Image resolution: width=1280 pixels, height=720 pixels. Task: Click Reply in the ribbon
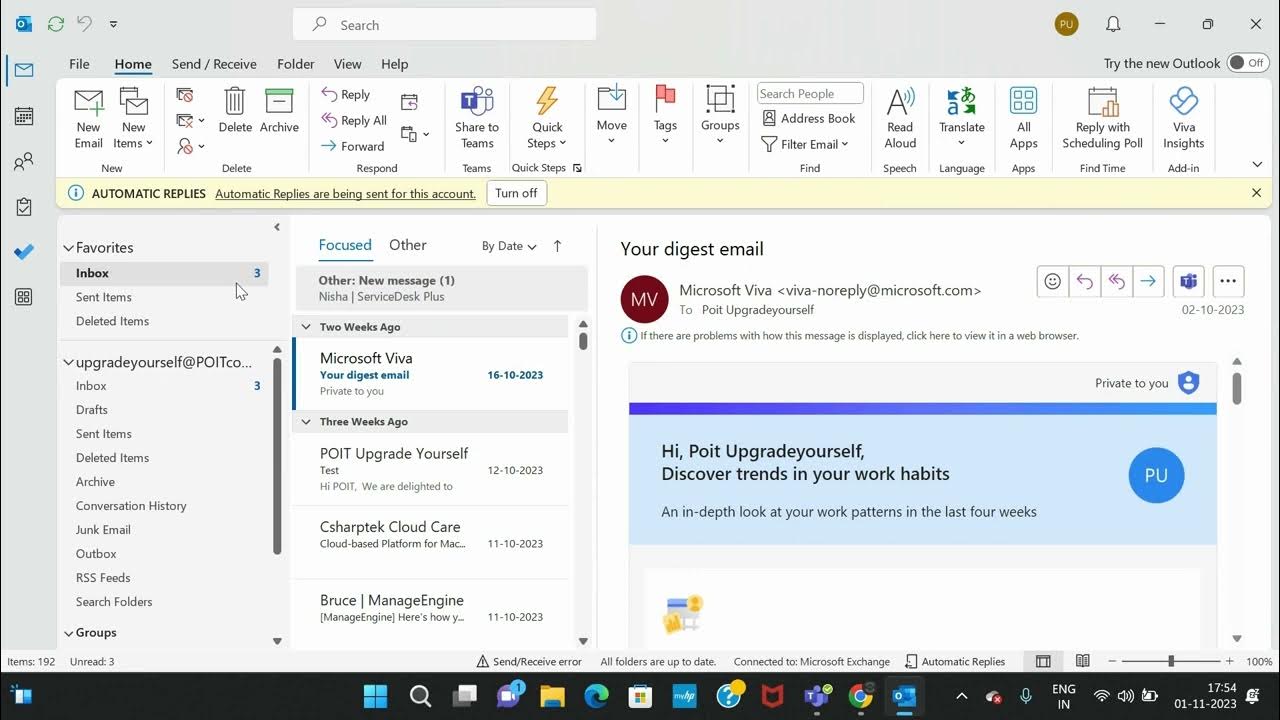[x=346, y=94]
